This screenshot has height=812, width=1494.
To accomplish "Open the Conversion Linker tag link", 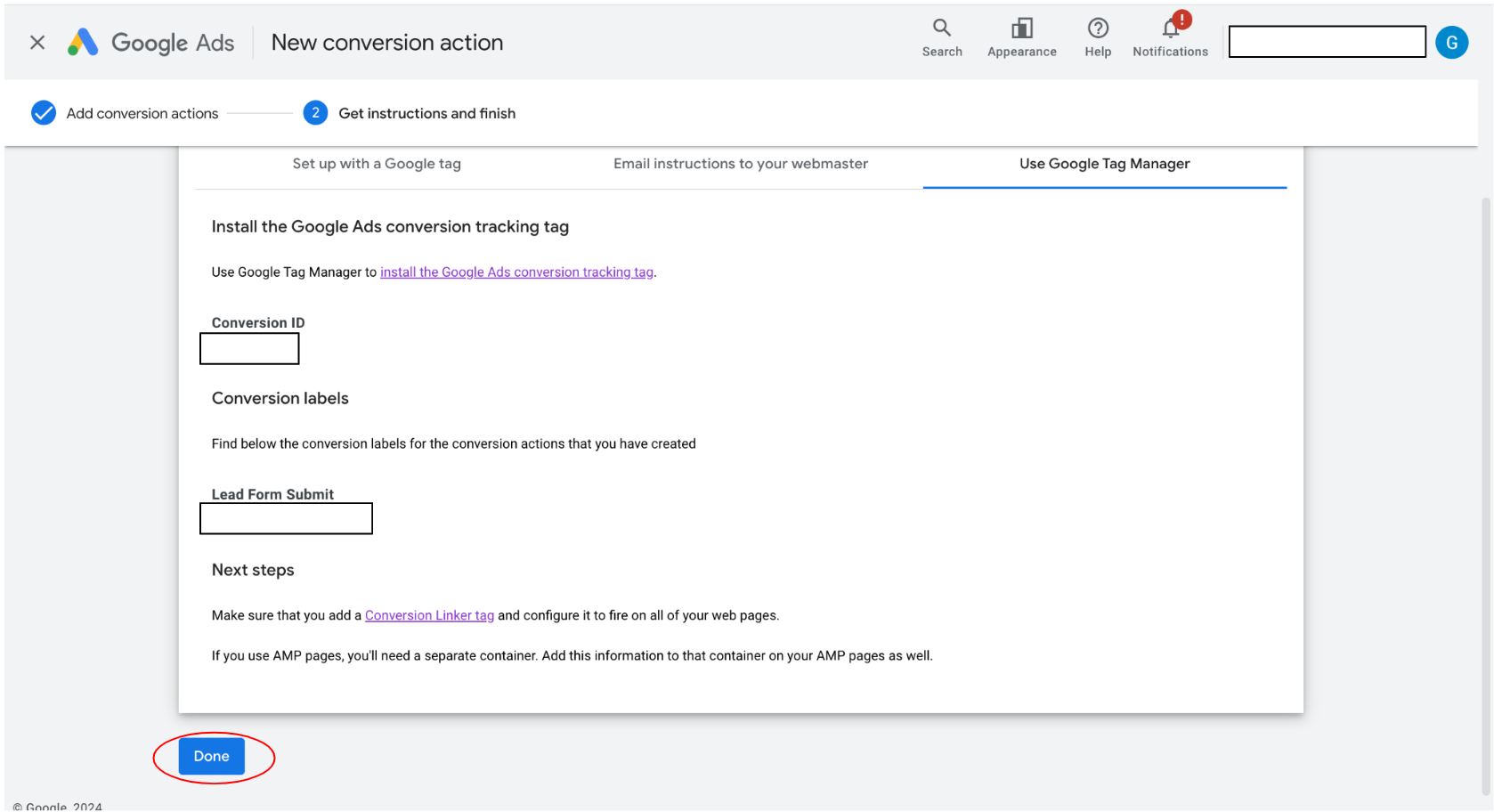I will 429,615.
